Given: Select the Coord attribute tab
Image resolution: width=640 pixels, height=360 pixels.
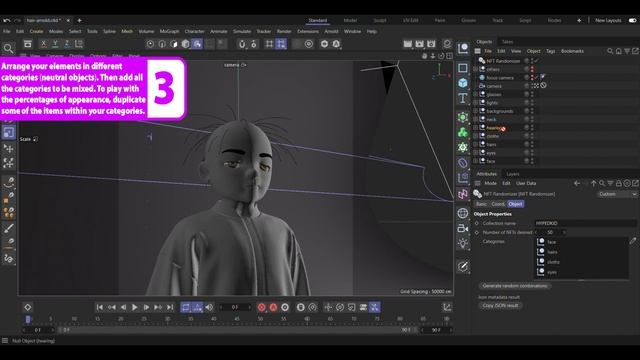Looking at the screenshot, I should tap(498, 204).
